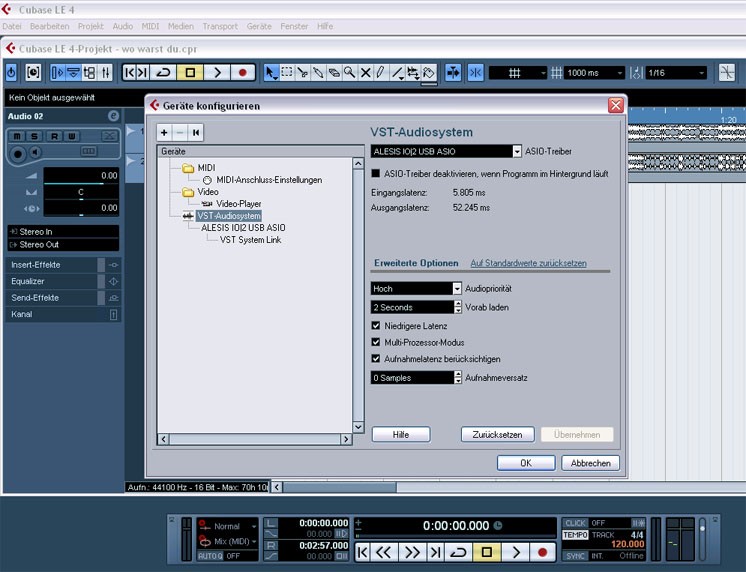
Task: Activate the Zoom magnifier tool
Action: coord(349,73)
